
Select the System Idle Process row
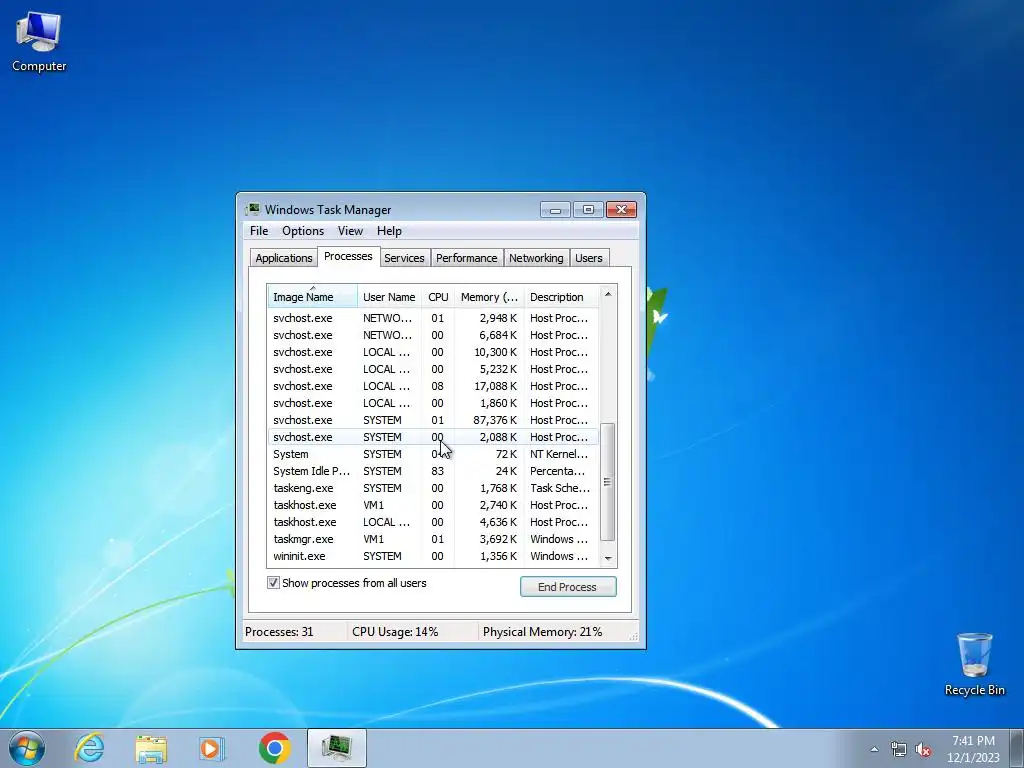(433, 471)
